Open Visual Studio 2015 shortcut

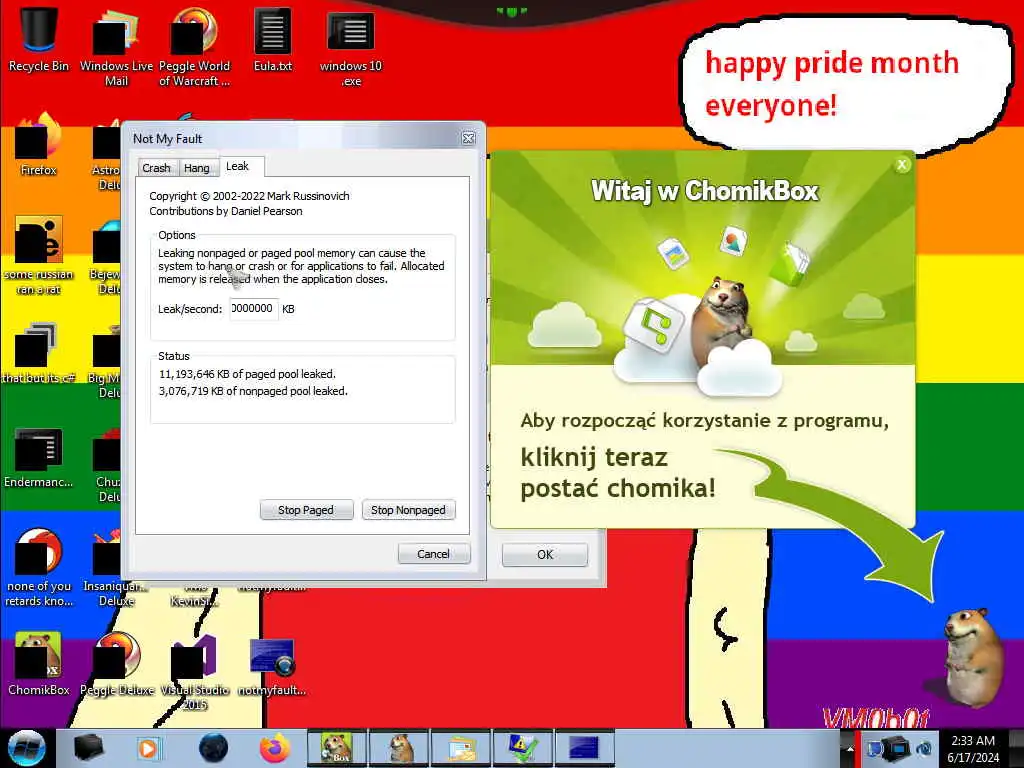coord(195,671)
